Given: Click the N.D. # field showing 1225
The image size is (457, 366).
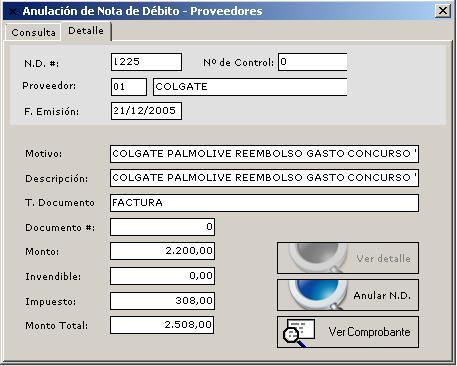Looking at the screenshot, I should 146,62.
